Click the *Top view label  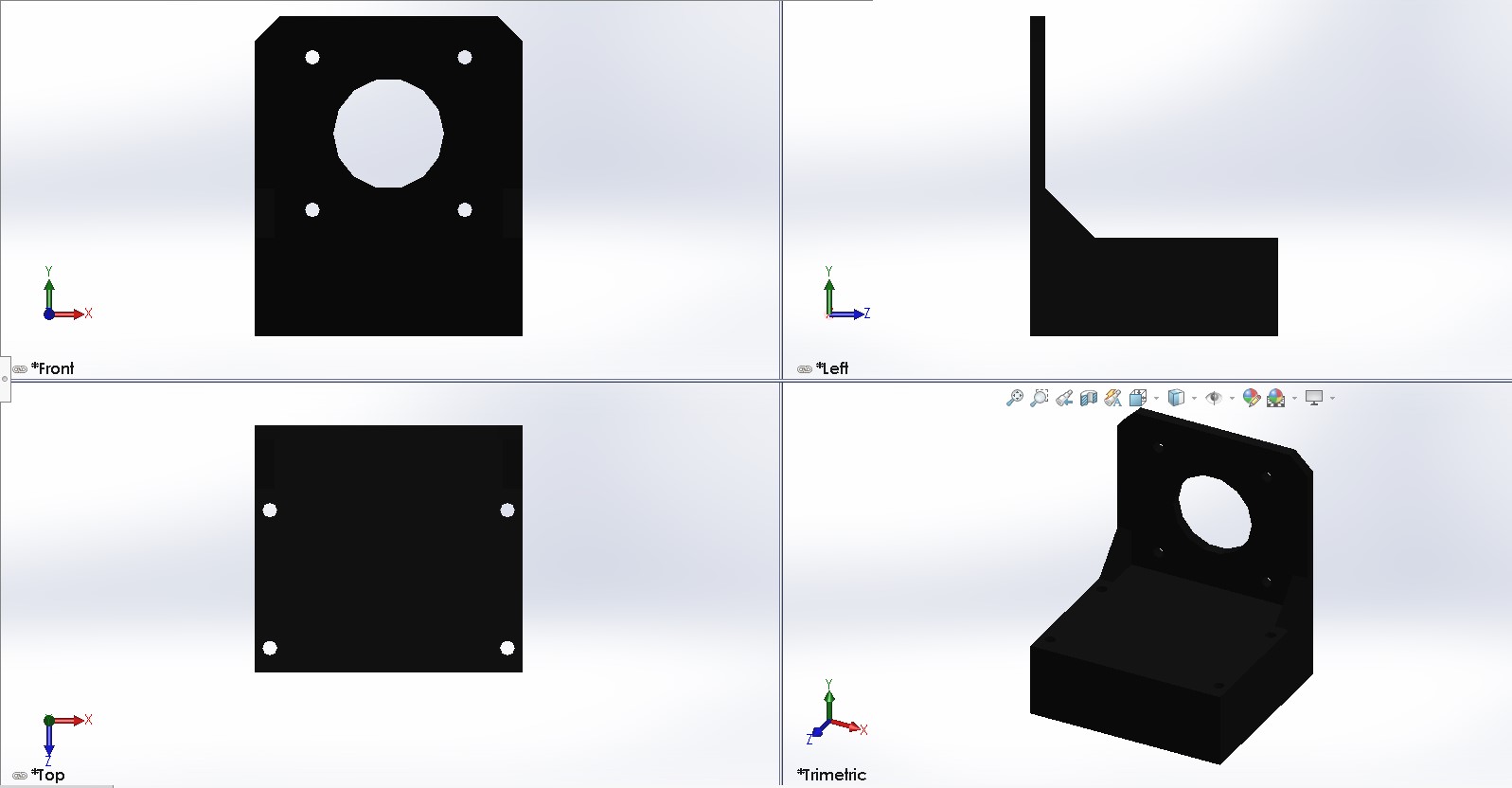pyautogui.click(x=48, y=775)
